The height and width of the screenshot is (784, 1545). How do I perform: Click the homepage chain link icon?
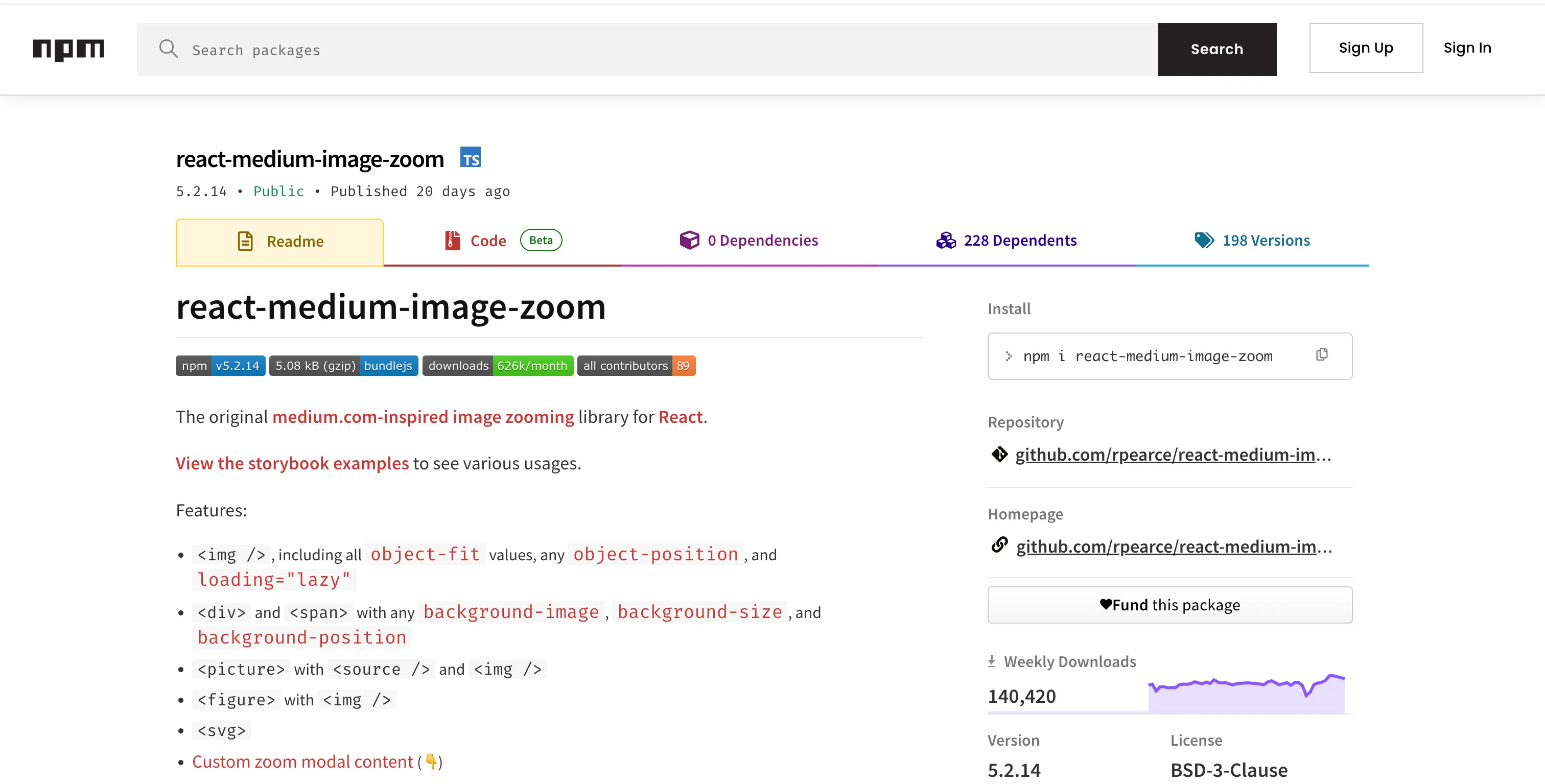coord(999,545)
